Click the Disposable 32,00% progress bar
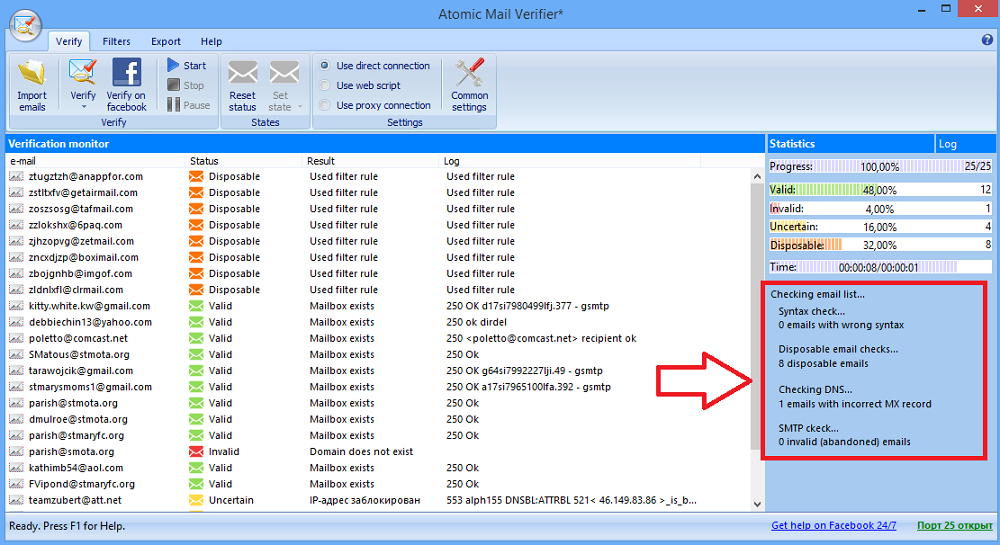 point(880,245)
